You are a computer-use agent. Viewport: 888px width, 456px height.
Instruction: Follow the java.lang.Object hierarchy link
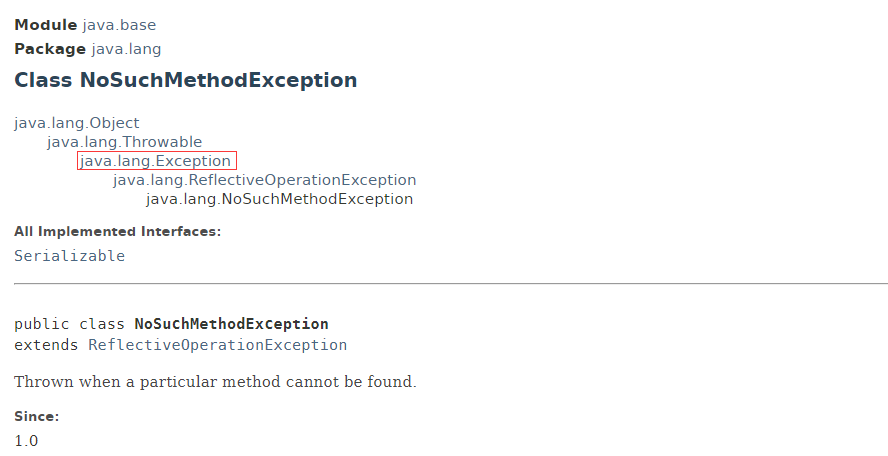point(76,123)
